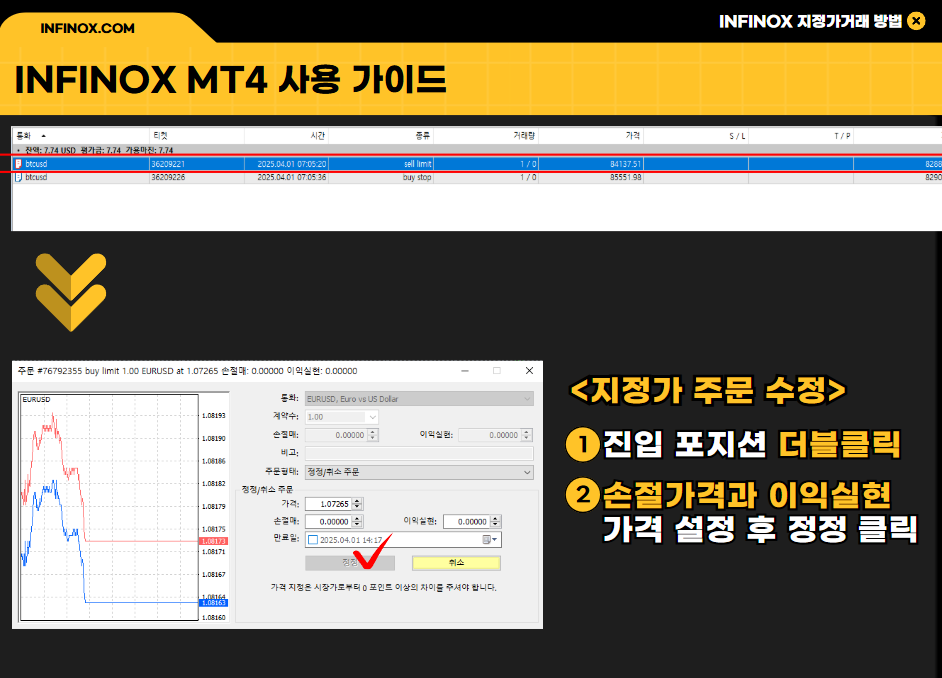Click the price cell 85551.98
This screenshot has height=678, width=942.
(625, 177)
